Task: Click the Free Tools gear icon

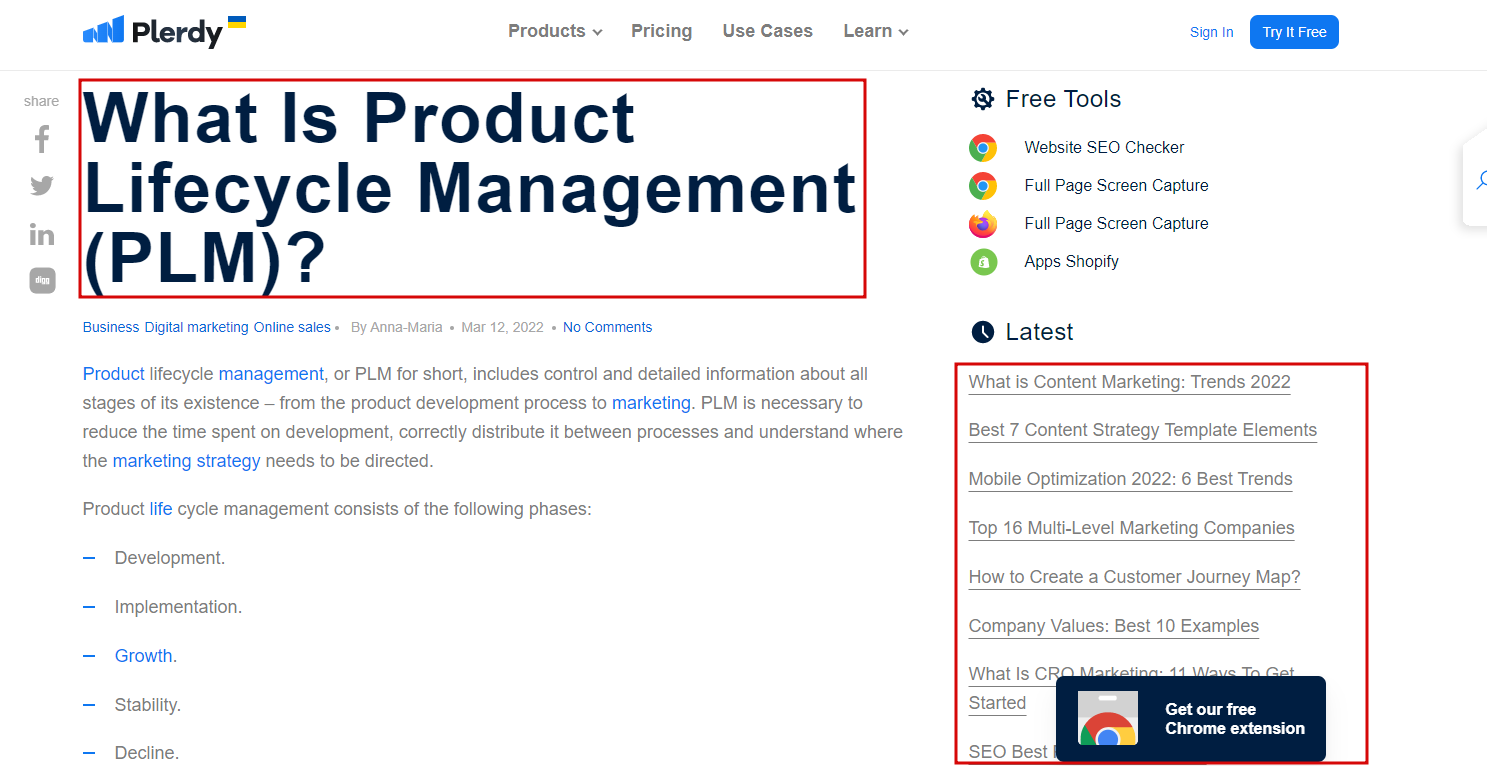Action: pos(983,98)
